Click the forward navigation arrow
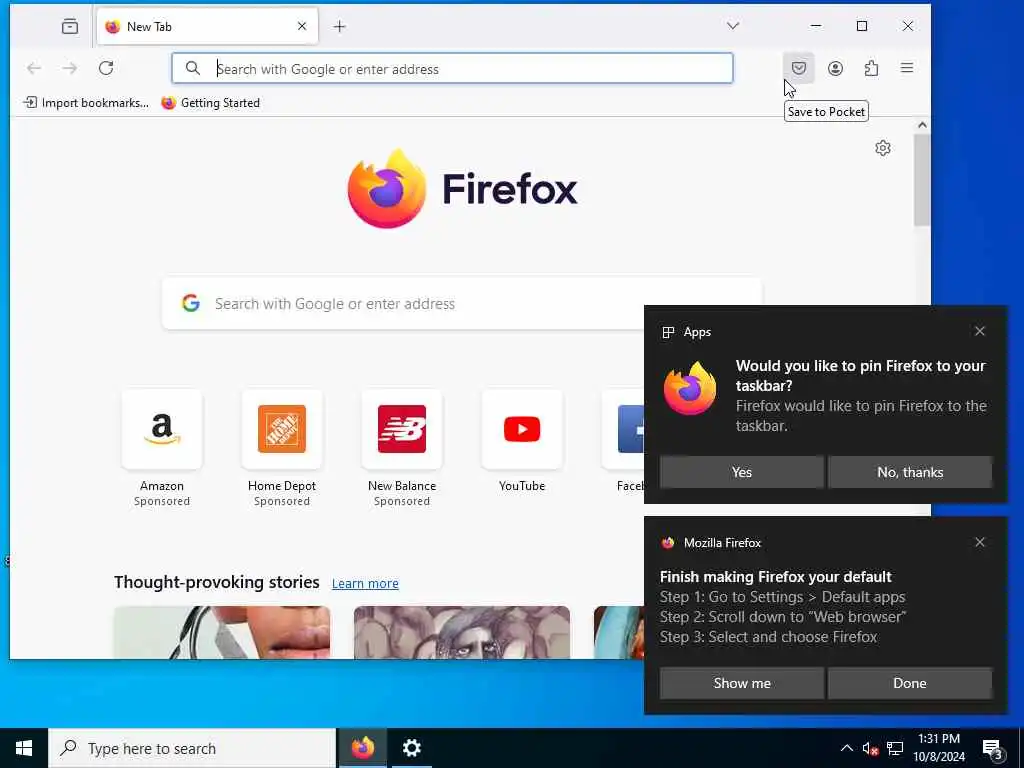 [x=70, y=68]
